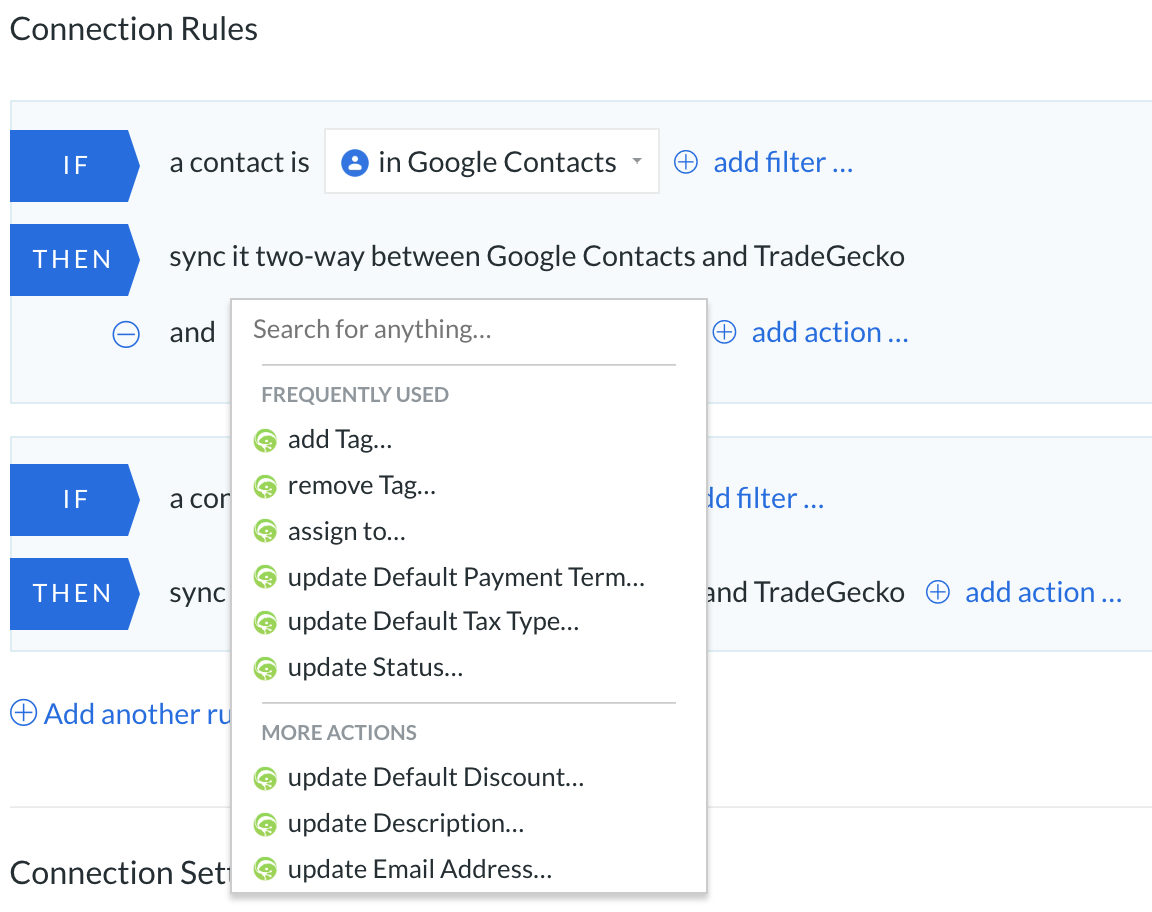Click the Google Contacts person icon

click(355, 162)
